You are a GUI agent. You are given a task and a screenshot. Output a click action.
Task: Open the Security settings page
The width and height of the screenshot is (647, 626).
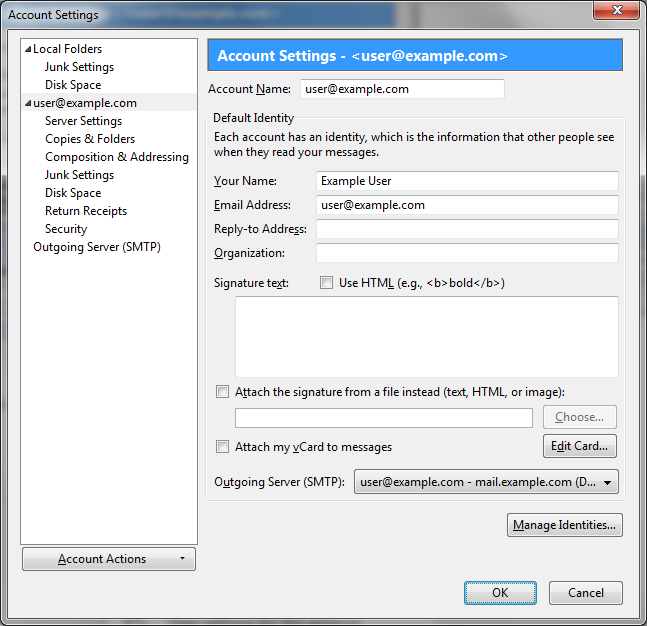pos(66,229)
